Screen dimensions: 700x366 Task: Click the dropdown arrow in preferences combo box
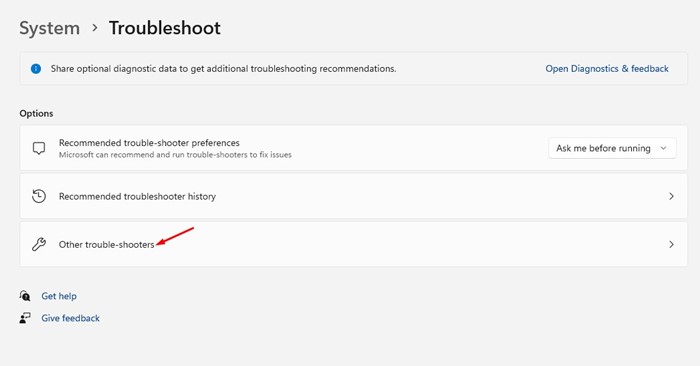pyautogui.click(x=663, y=148)
